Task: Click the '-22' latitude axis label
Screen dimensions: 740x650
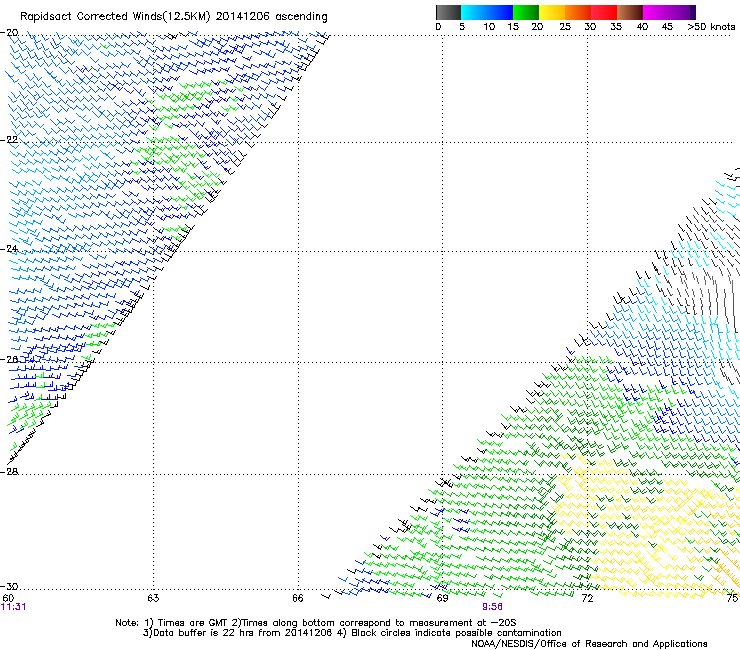Action: 9,139
